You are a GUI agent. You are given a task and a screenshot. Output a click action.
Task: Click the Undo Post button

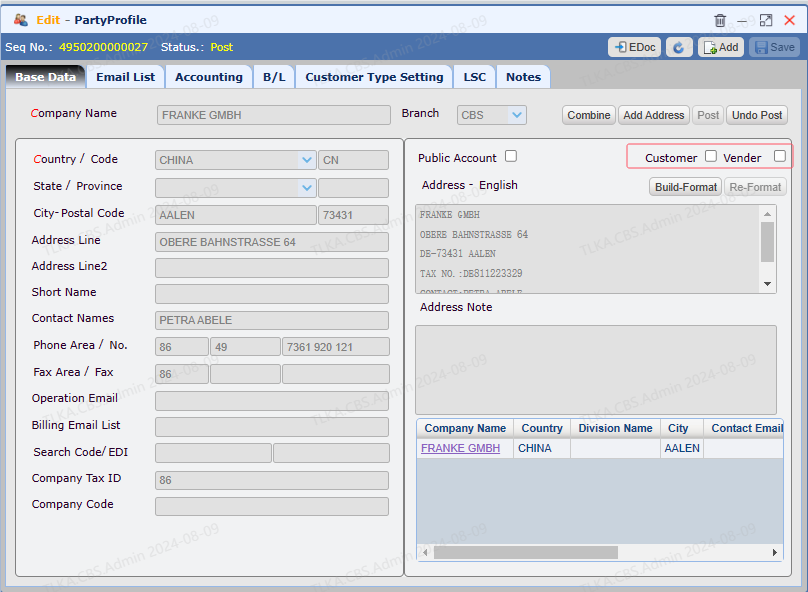tap(756, 115)
